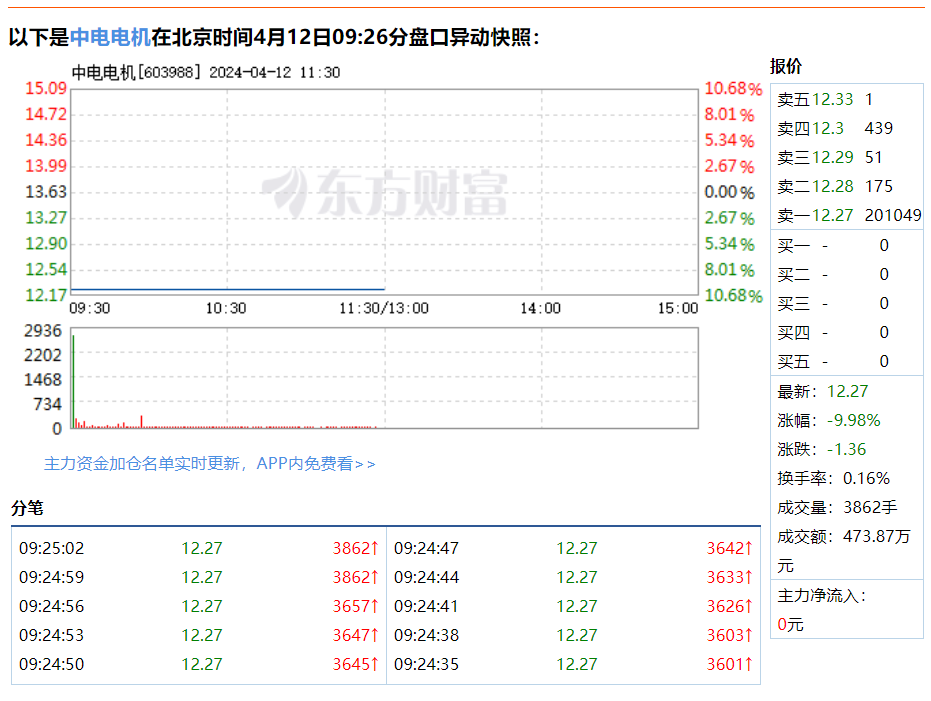Select the 买三 bid row

tap(847, 304)
